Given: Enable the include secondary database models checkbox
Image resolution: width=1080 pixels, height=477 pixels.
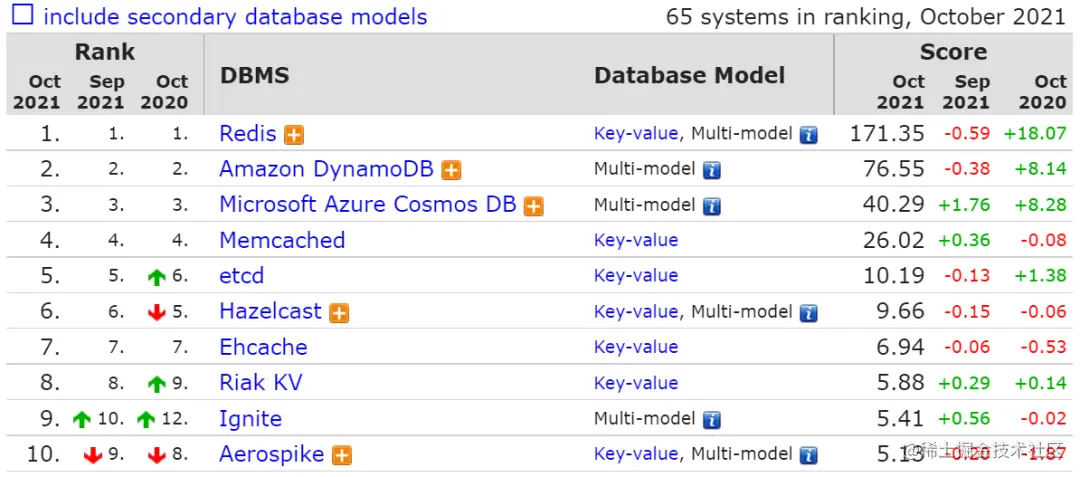Looking at the screenshot, I should (21, 15).
